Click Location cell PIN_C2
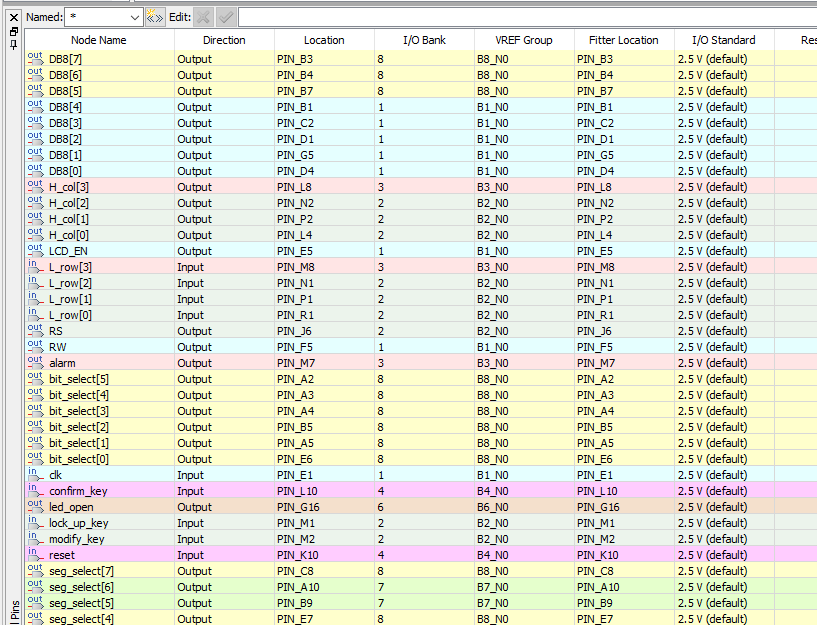The image size is (817, 625). [324, 123]
